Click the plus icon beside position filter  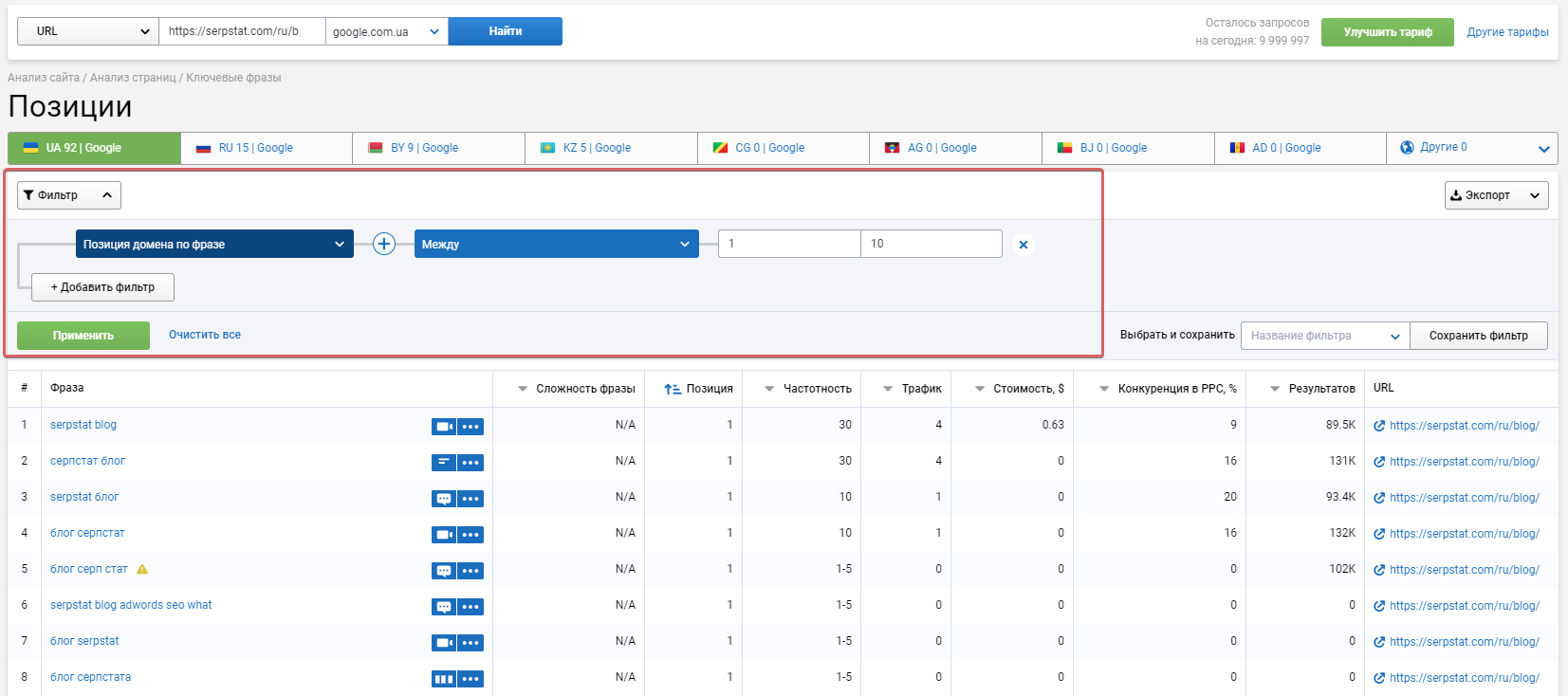click(383, 244)
